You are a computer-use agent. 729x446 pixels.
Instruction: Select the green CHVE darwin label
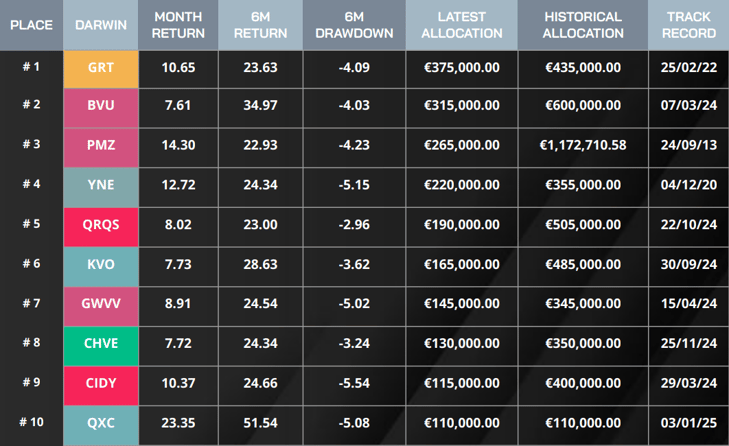(x=100, y=344)
